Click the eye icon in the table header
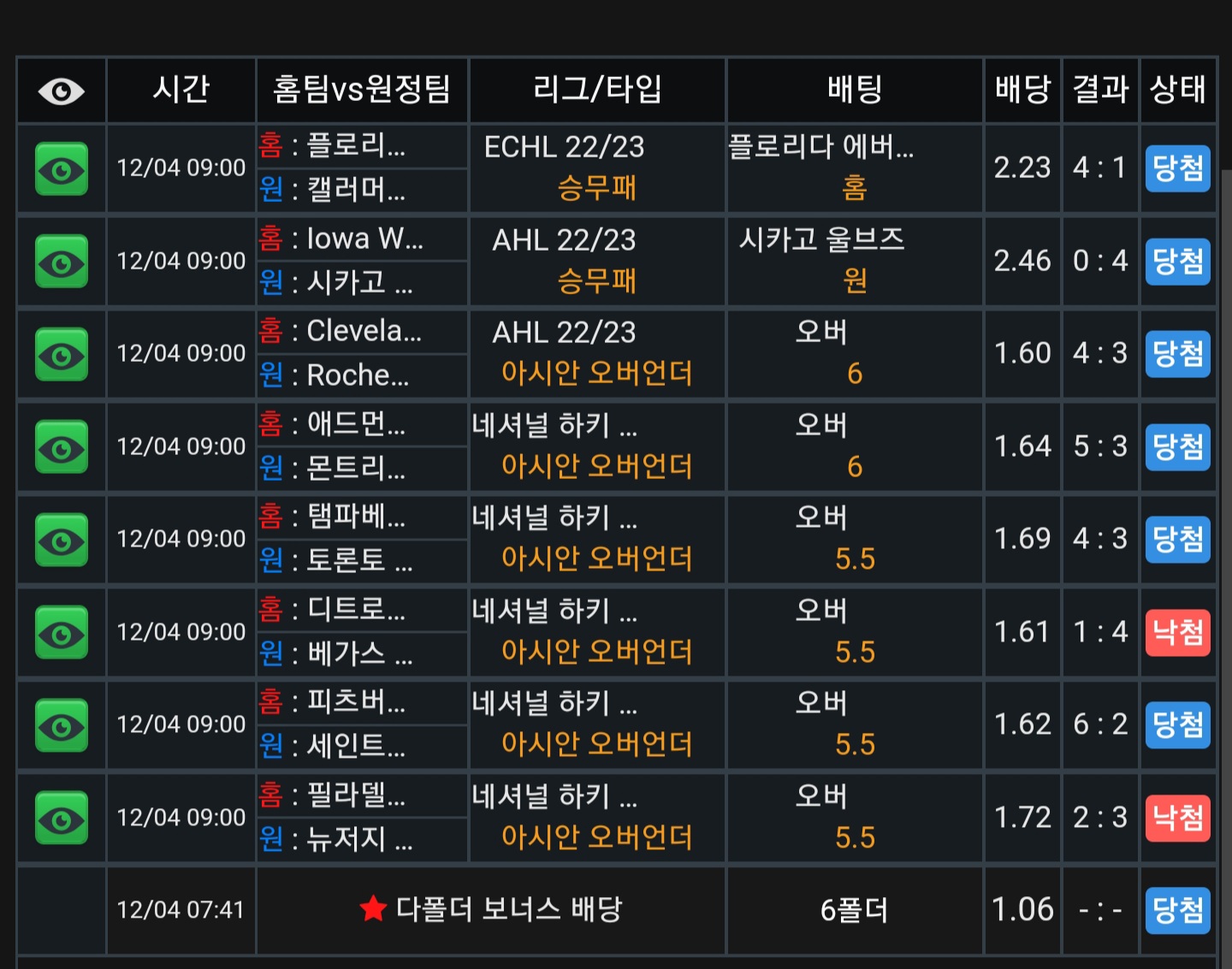The height and width of the screenshot is (969, 1232). (62, 91)
